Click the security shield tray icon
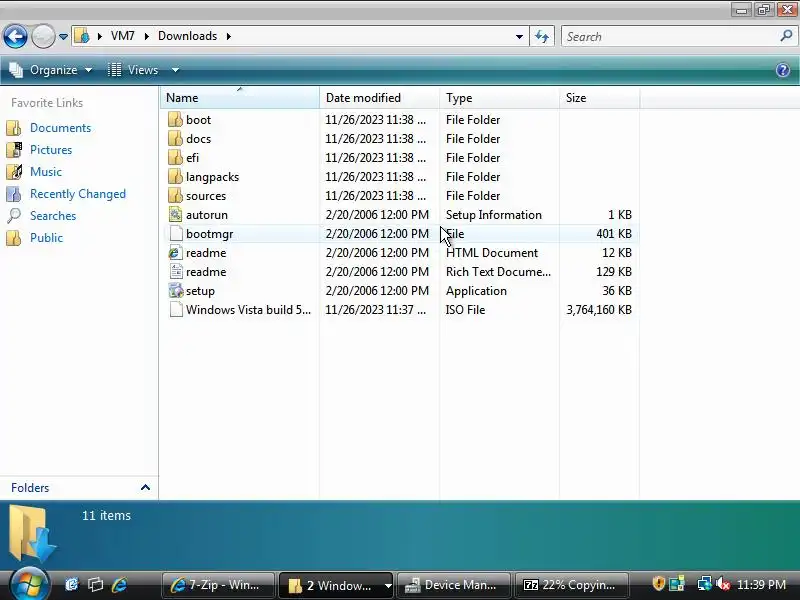Screen dimensions: 800x600 tap(659, 584)
